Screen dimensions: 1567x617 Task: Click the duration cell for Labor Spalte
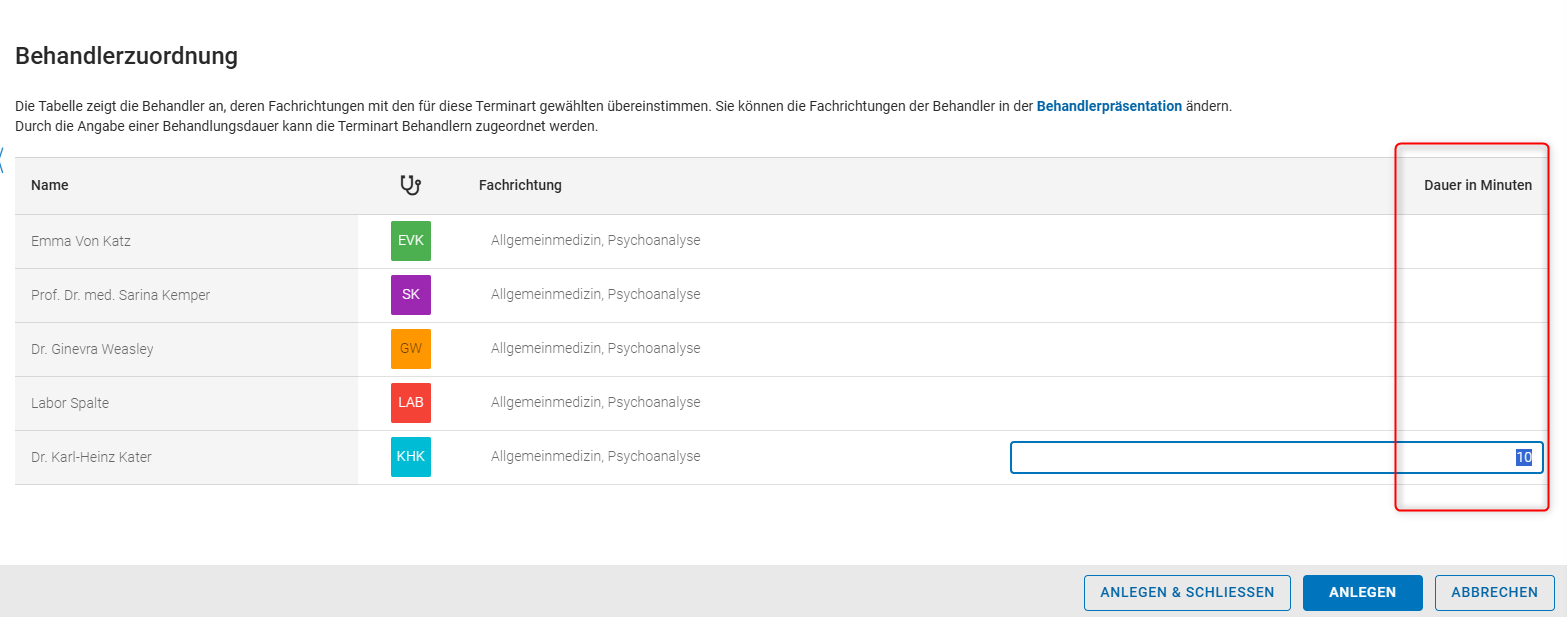click(1470, 403)
